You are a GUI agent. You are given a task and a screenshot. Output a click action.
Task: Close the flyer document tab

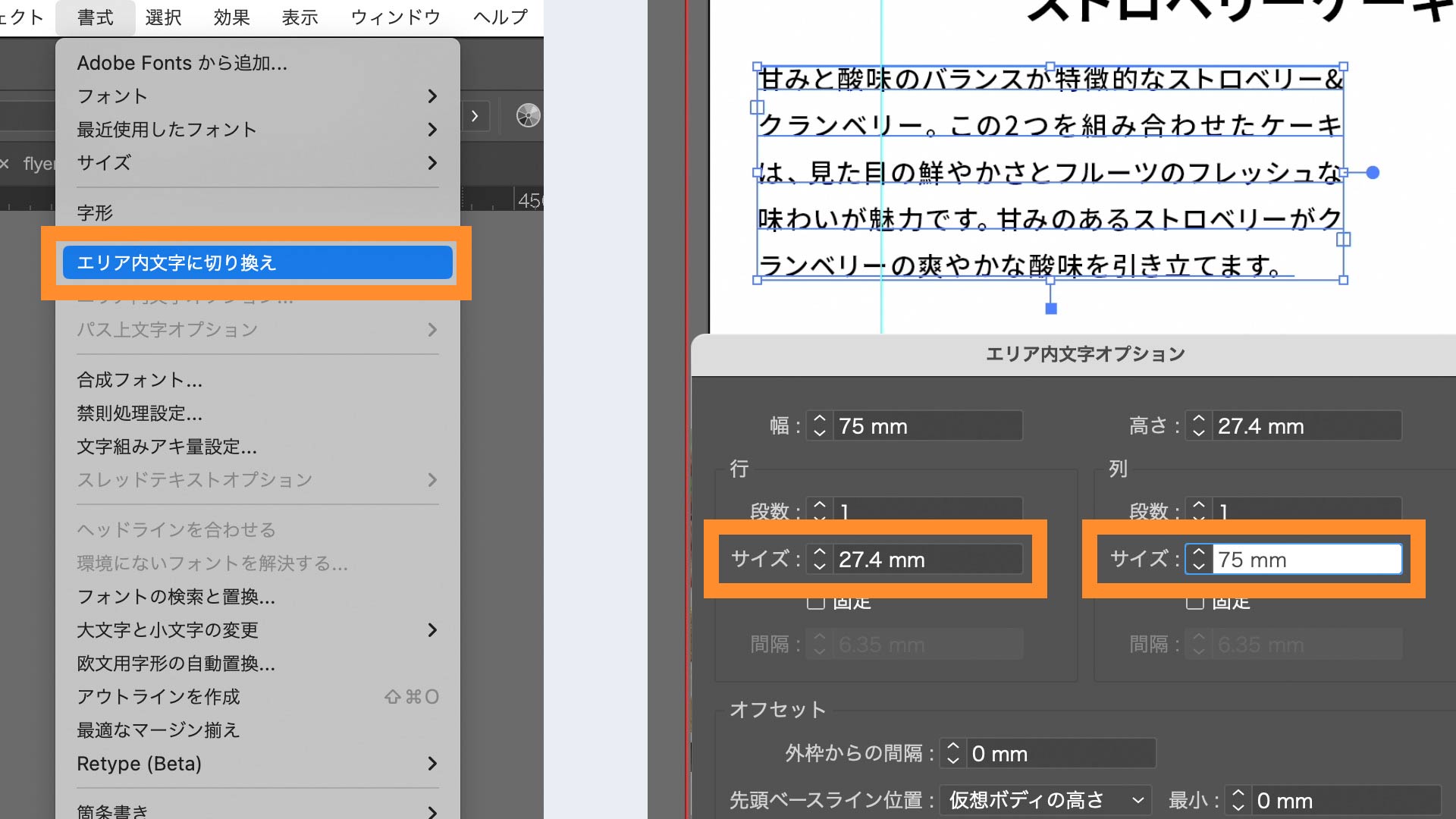coord(5,164)
